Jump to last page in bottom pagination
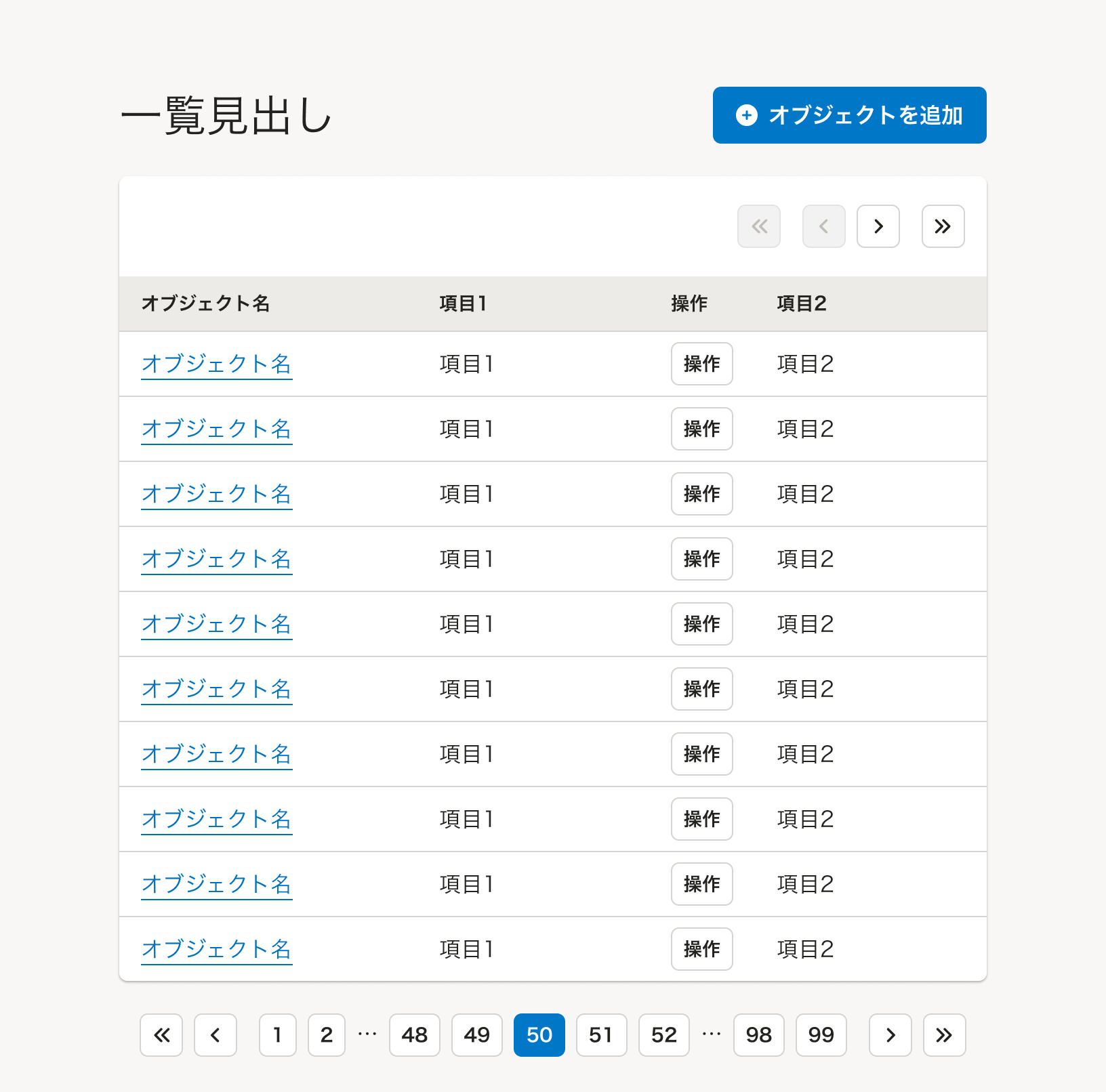 [944, 1035]
